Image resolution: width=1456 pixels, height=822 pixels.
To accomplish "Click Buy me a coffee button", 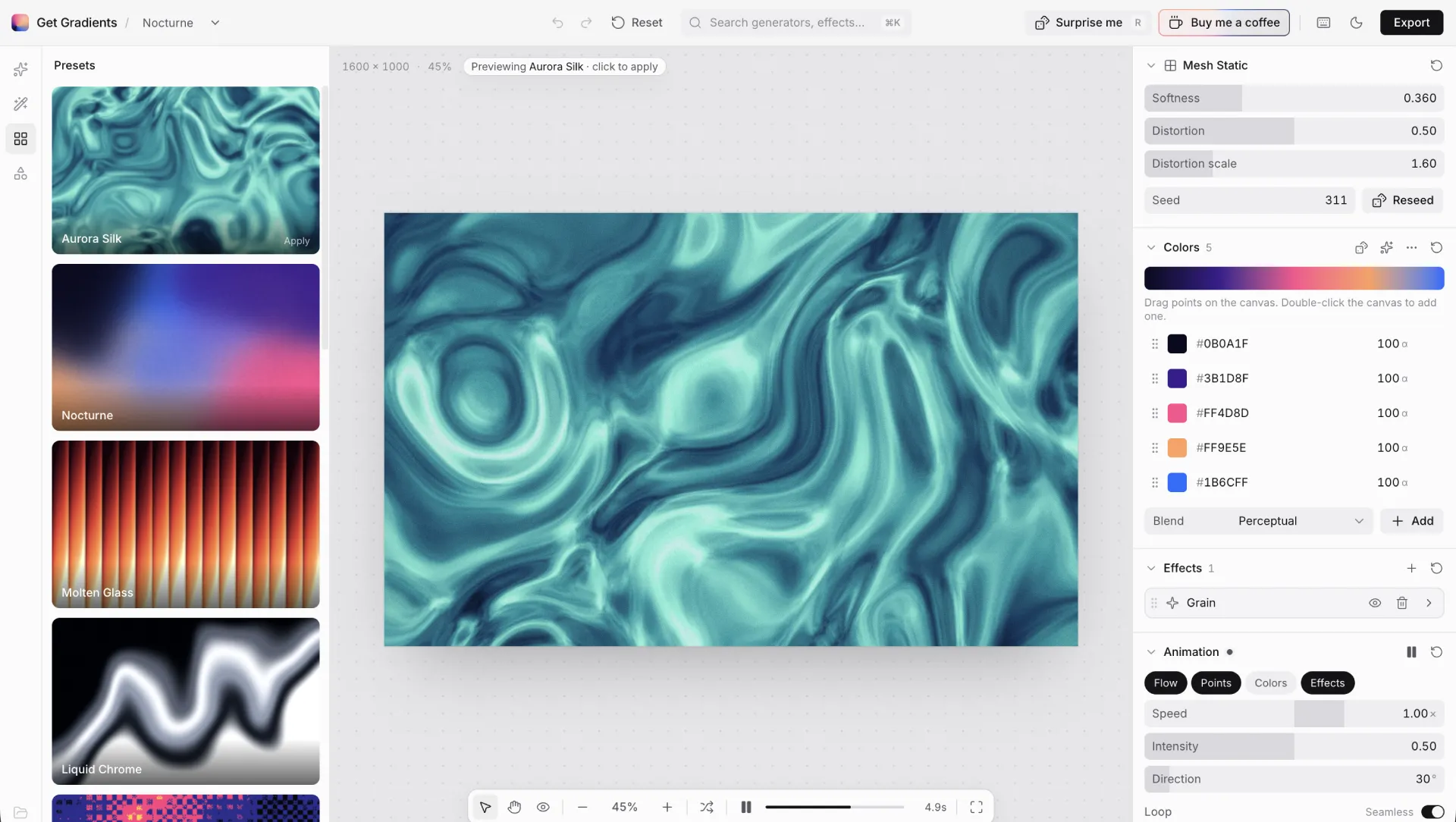I will coord(1224,23).
